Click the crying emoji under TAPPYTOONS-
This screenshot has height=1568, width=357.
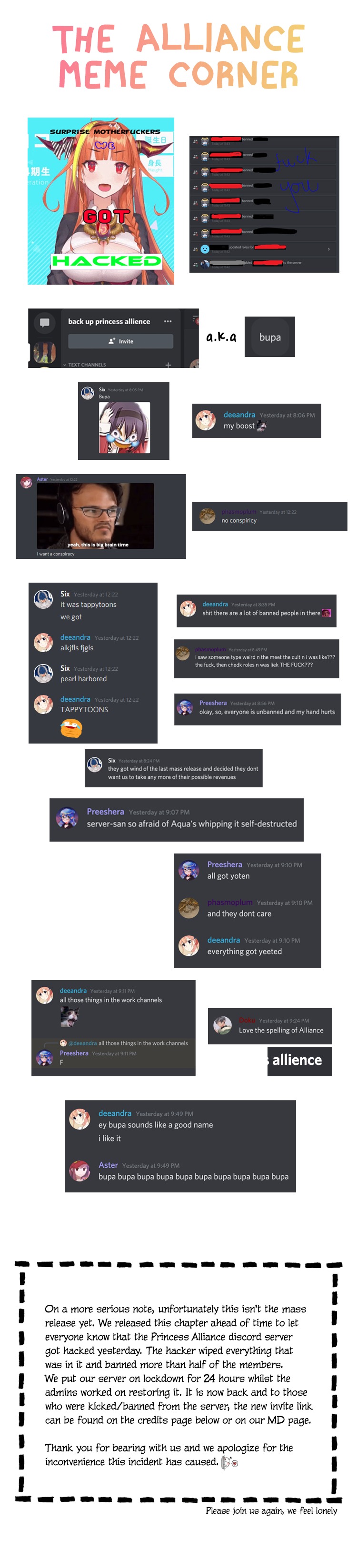pos(71,728)
